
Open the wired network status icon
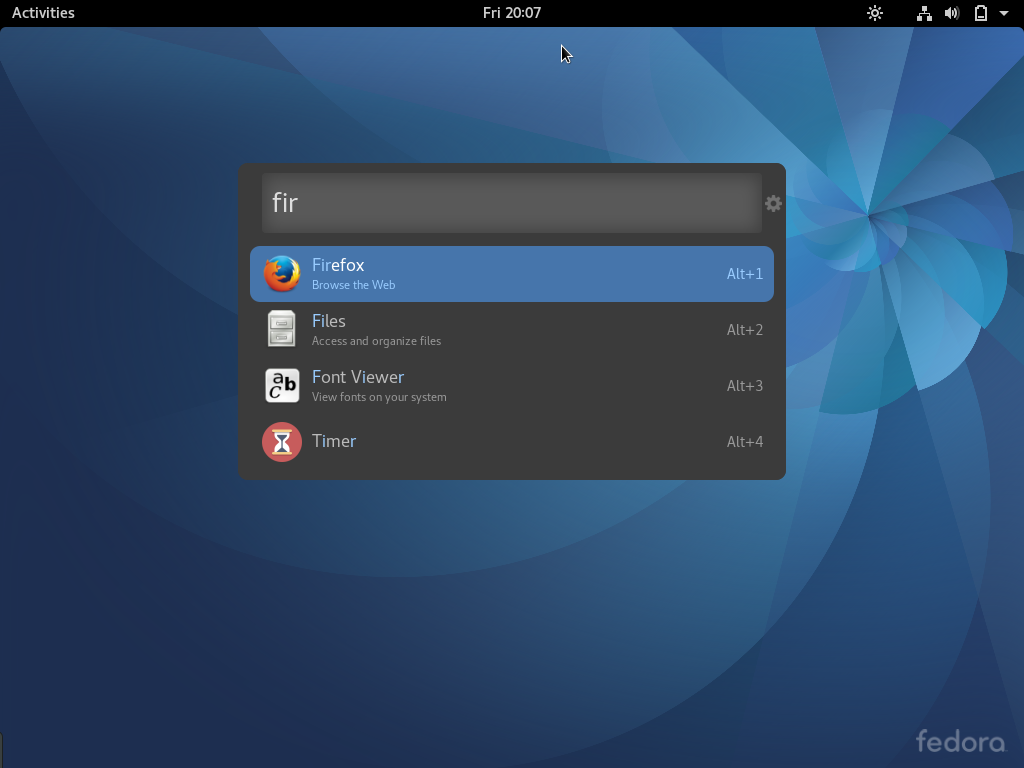coord(924,13)
